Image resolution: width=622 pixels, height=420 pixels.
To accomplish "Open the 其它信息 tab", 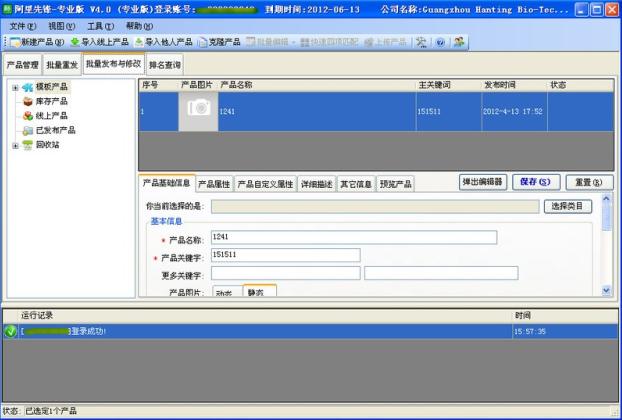I will pyautogui.click(x=356, y=184).
